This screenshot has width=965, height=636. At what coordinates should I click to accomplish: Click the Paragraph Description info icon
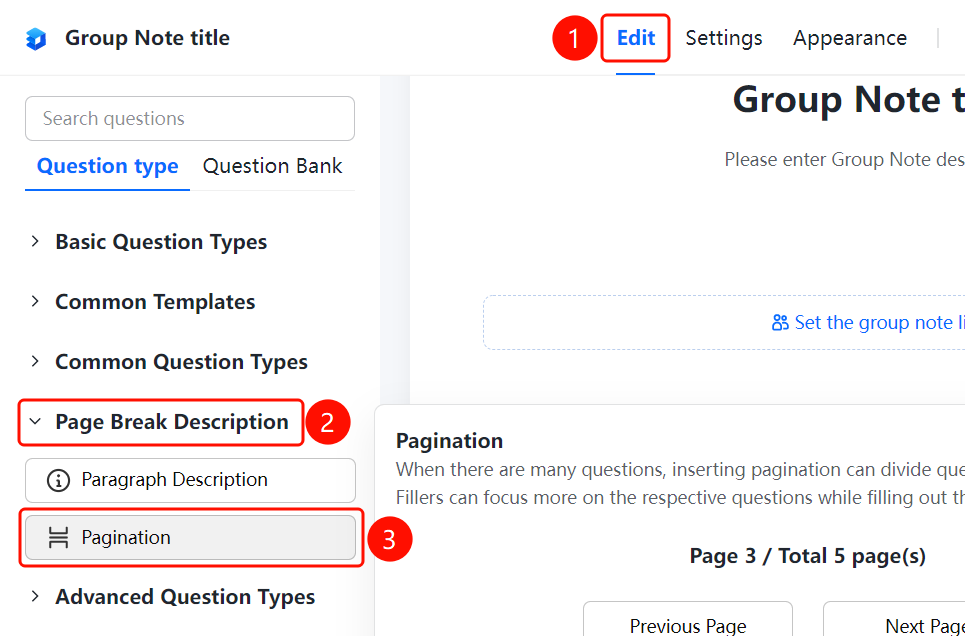click(58, 480)
